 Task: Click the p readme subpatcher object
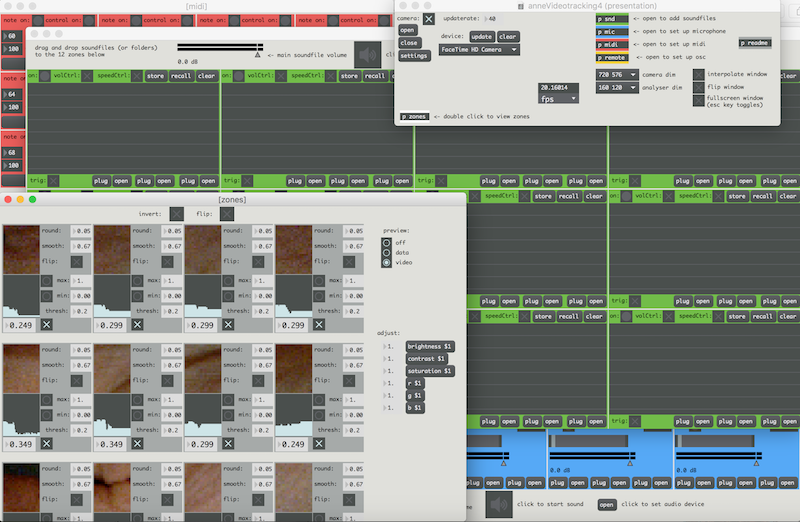755,43
